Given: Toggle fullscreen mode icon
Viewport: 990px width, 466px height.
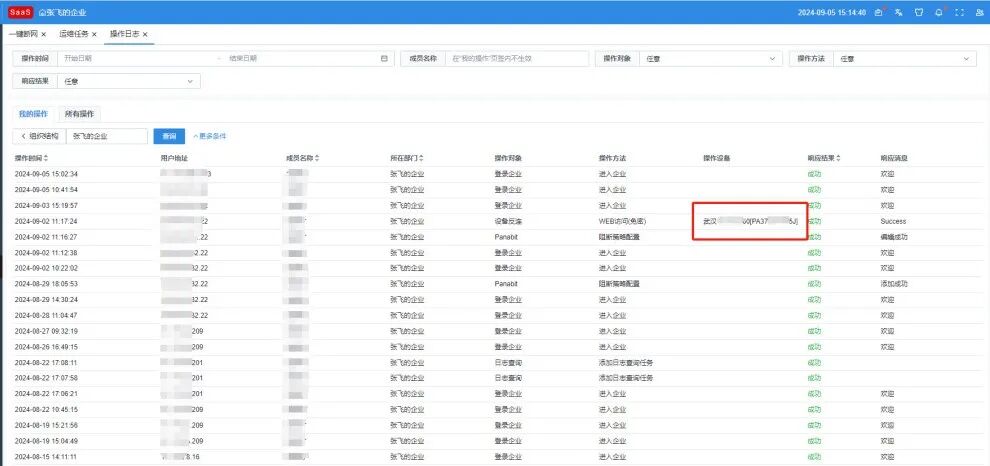Looking at the screenshot, I should [960, 13].
